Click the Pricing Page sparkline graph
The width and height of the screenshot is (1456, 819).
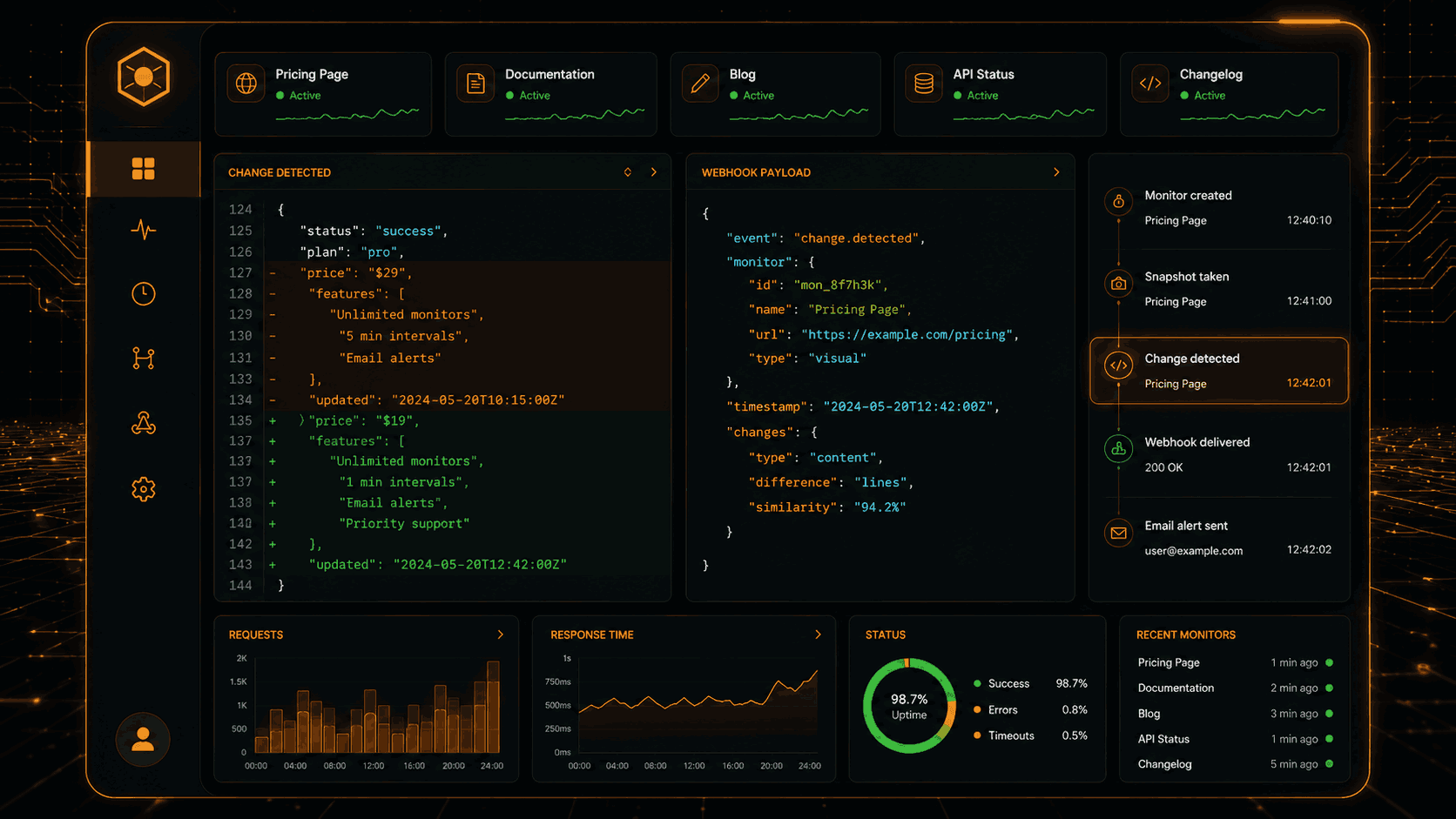coord(347,114)
